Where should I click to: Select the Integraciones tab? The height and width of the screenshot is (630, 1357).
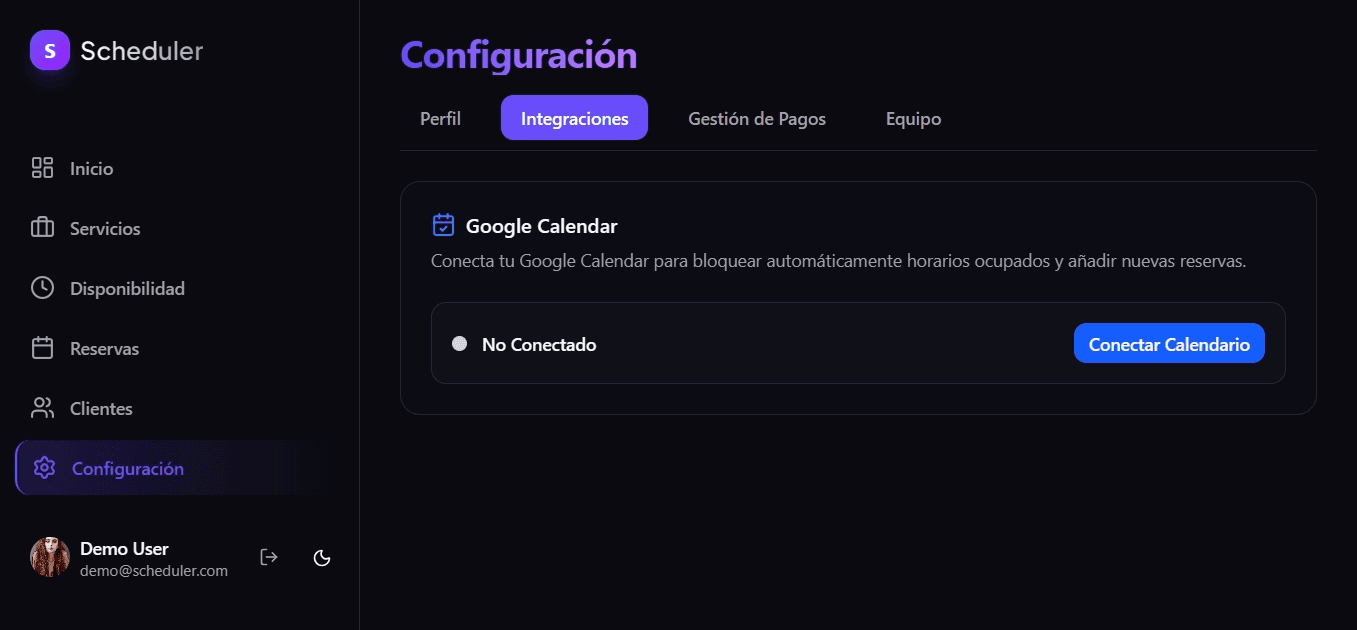point(574,119)
